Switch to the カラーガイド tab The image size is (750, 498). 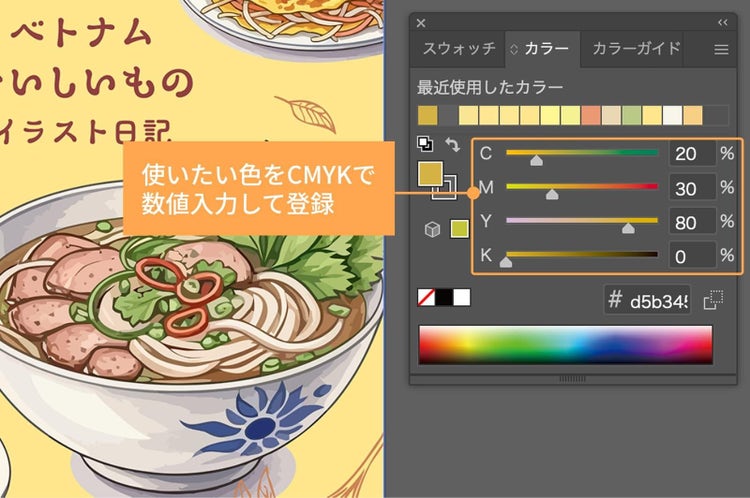tap(636, 49)
